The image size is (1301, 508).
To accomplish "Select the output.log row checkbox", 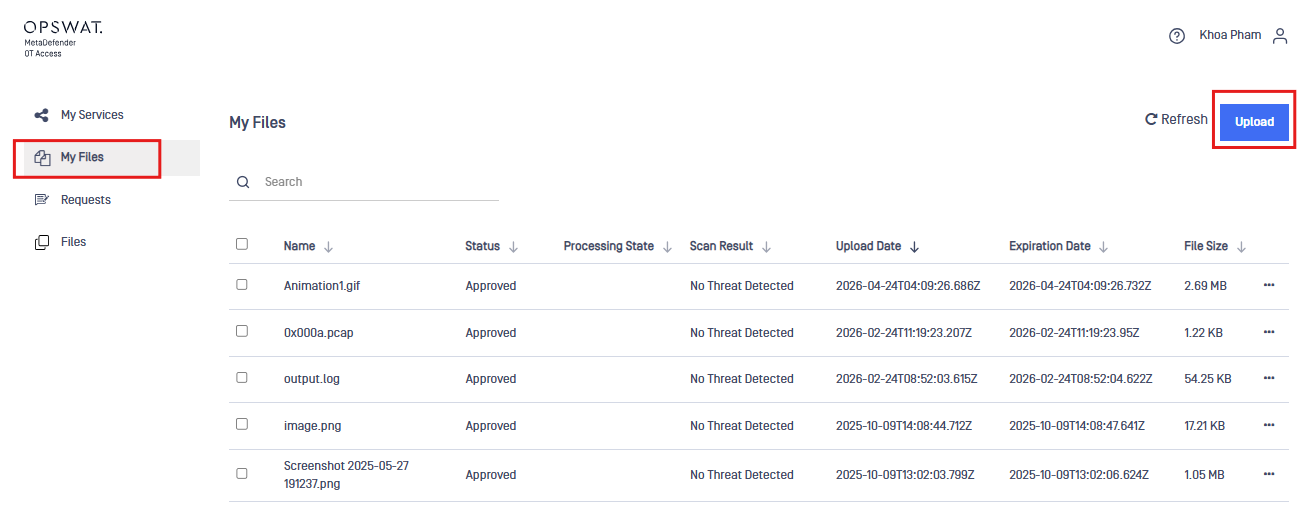I will (x=242, y=378).
